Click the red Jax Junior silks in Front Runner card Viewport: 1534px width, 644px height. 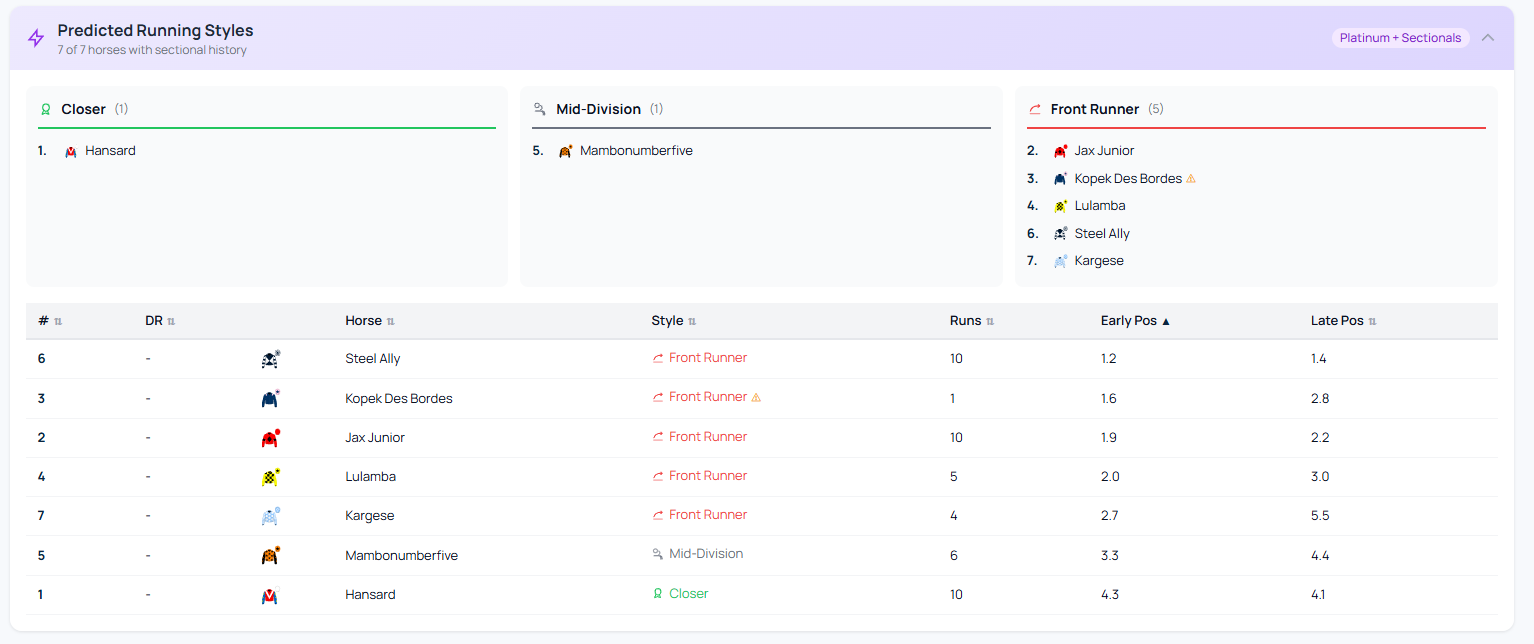coord(1061,151)
